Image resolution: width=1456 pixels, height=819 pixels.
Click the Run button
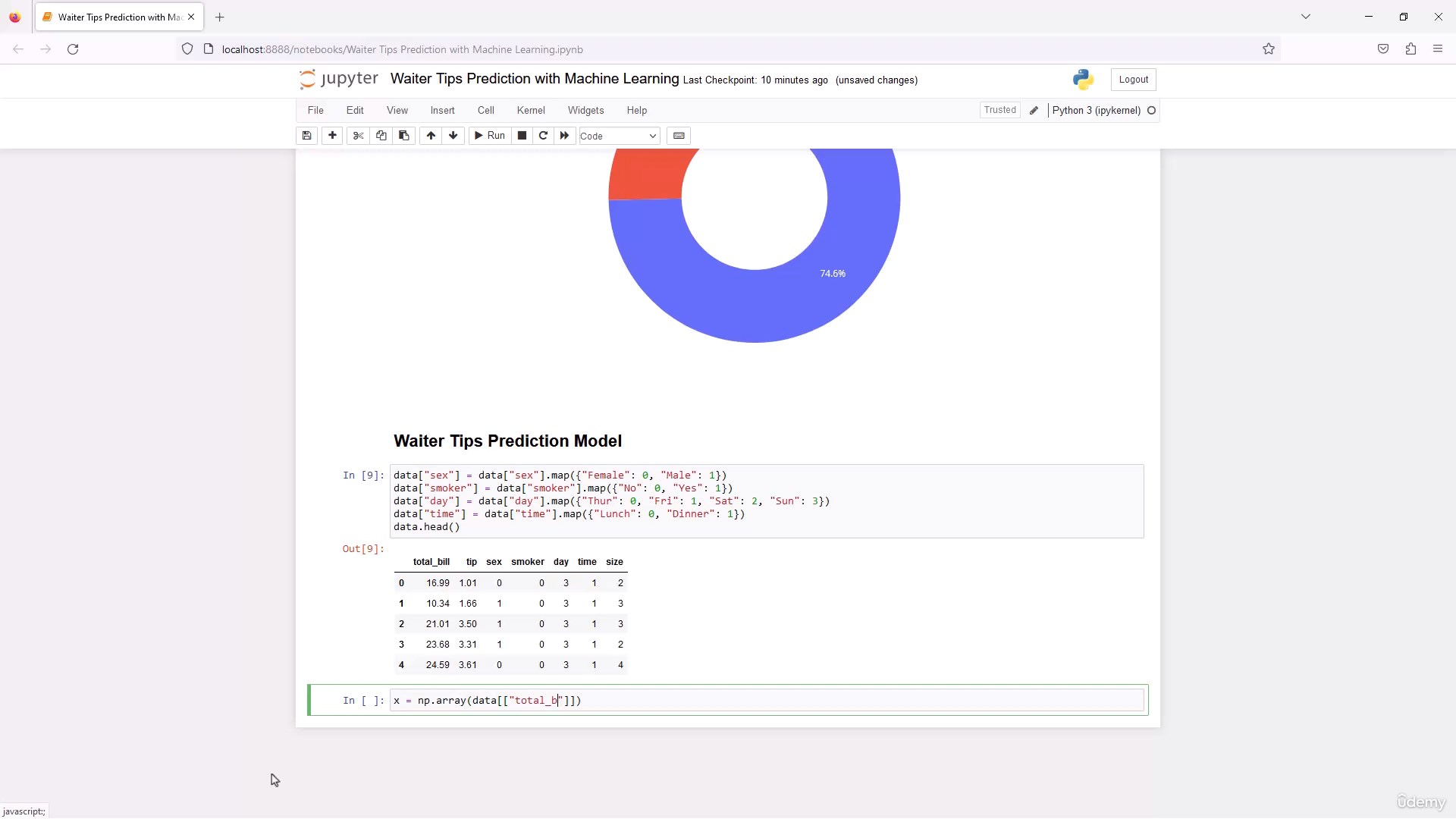coord(489,136)
